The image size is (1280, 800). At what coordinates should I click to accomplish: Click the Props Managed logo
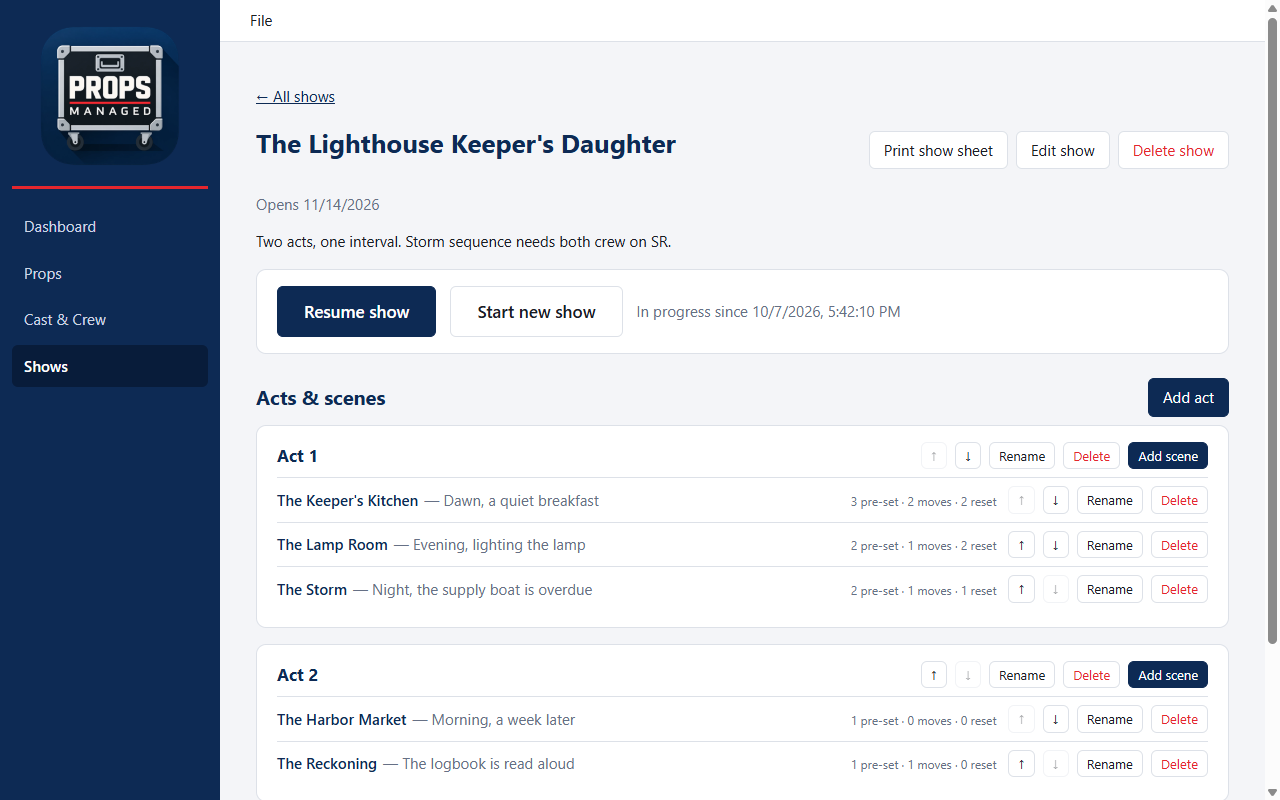[x=110, y=96]
